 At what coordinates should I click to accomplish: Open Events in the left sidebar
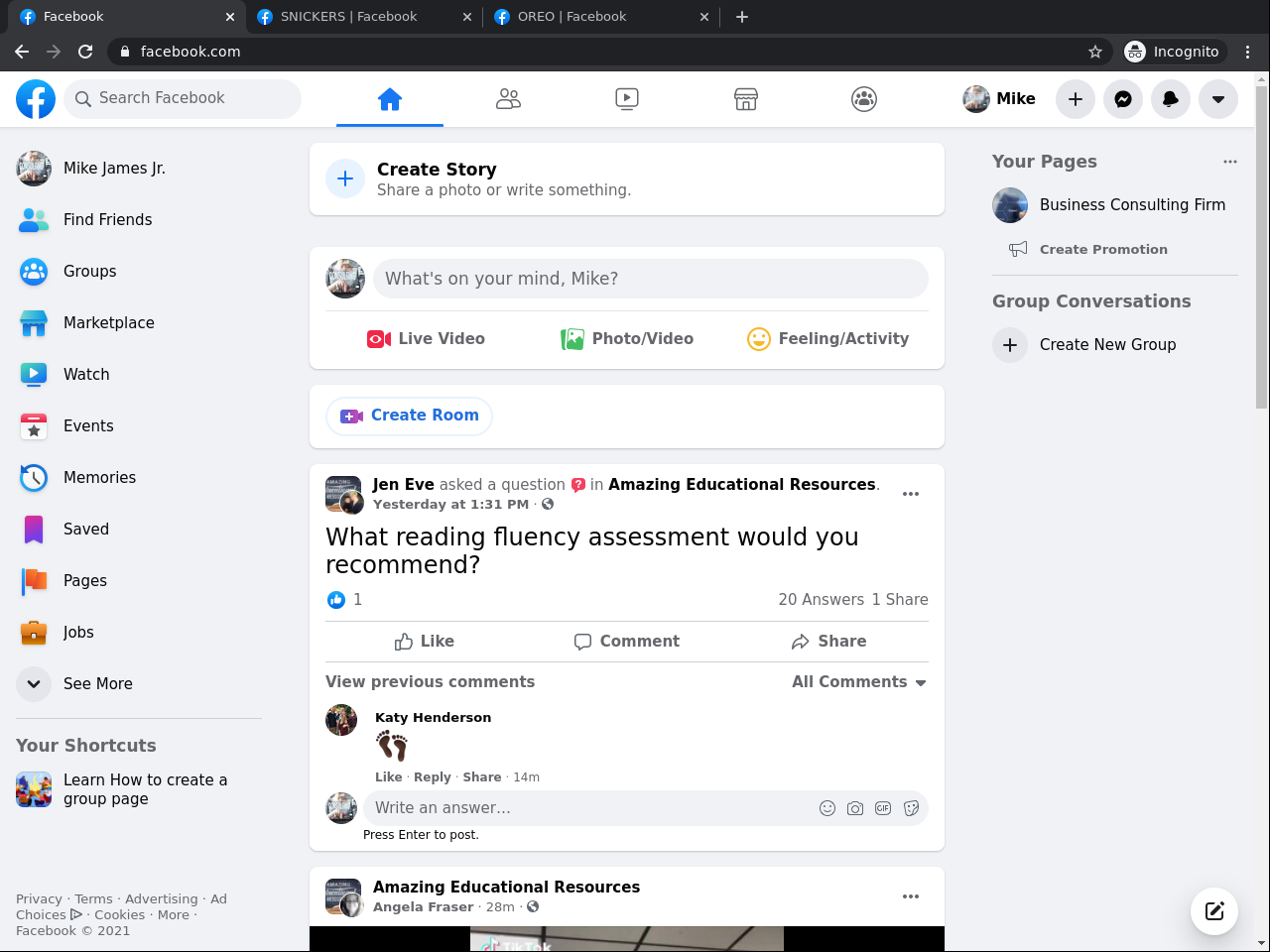point(139,426)
